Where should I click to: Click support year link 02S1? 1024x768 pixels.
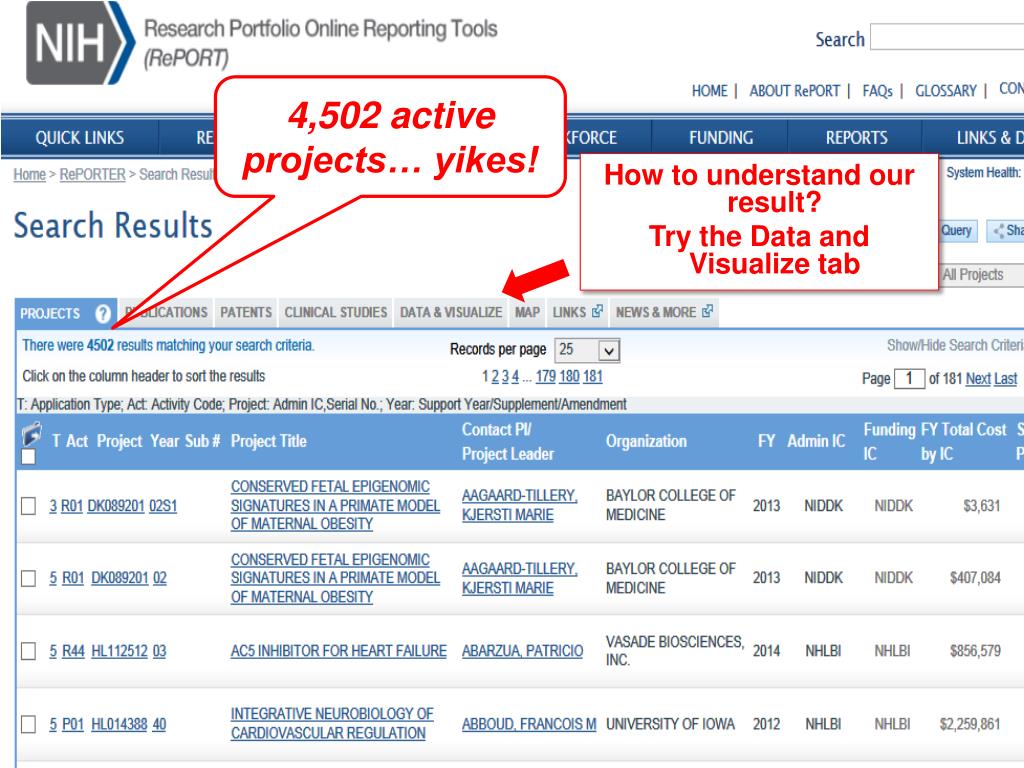163,506
